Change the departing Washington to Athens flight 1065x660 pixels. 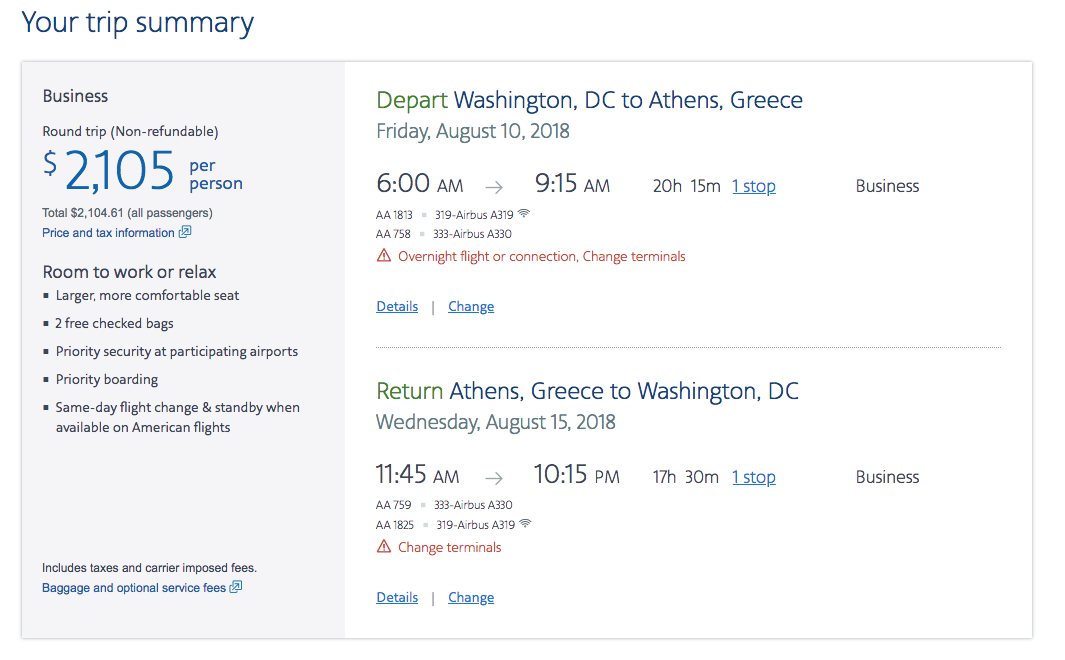click(x=471, y=307)
